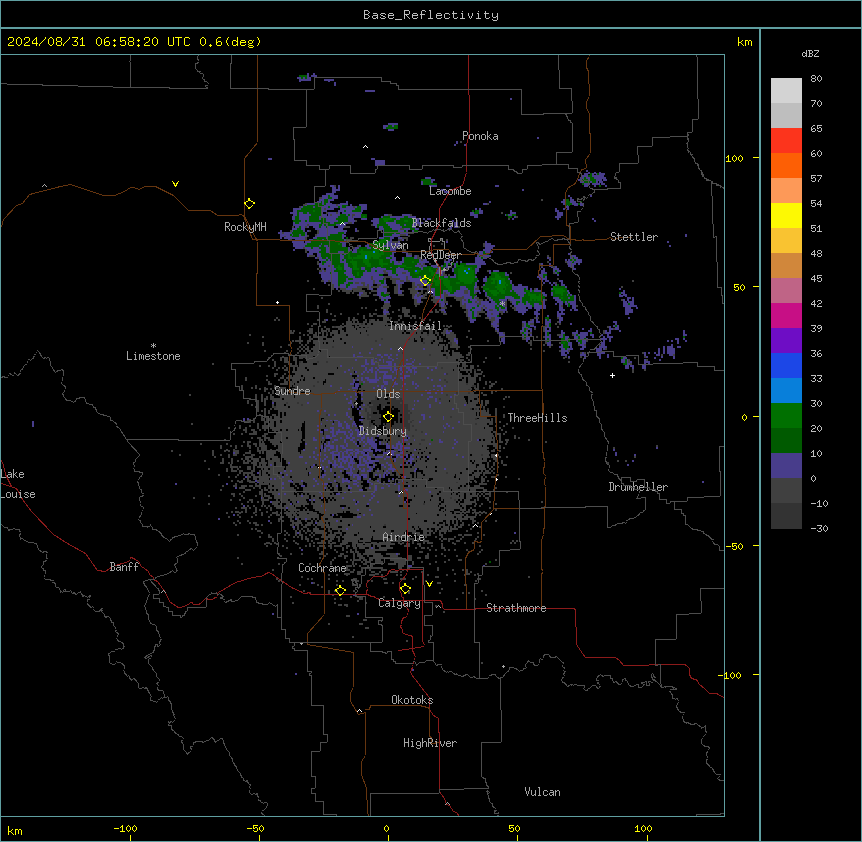Click the Sundre label

click(x=292, y=391)
